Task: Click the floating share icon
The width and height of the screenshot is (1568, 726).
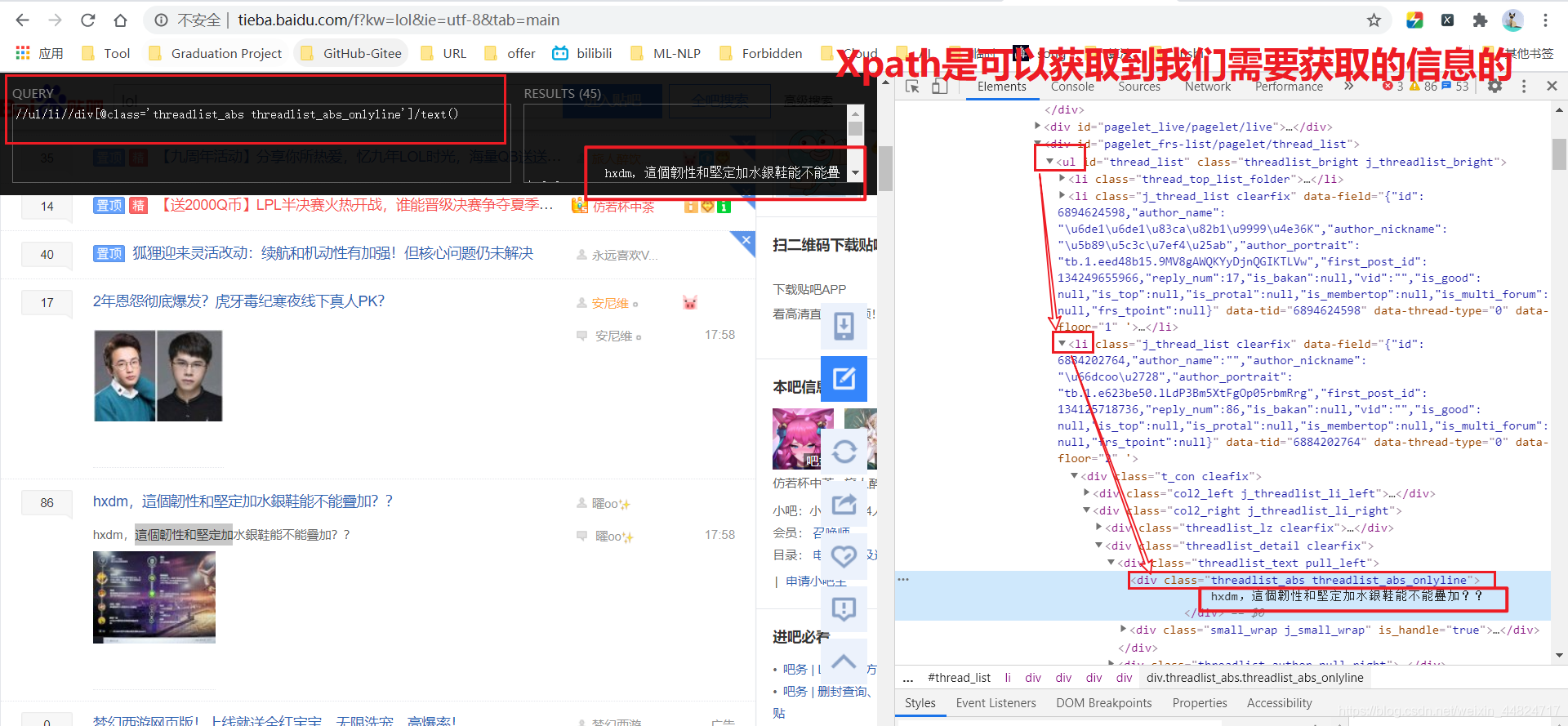Action: coord(844,504)
